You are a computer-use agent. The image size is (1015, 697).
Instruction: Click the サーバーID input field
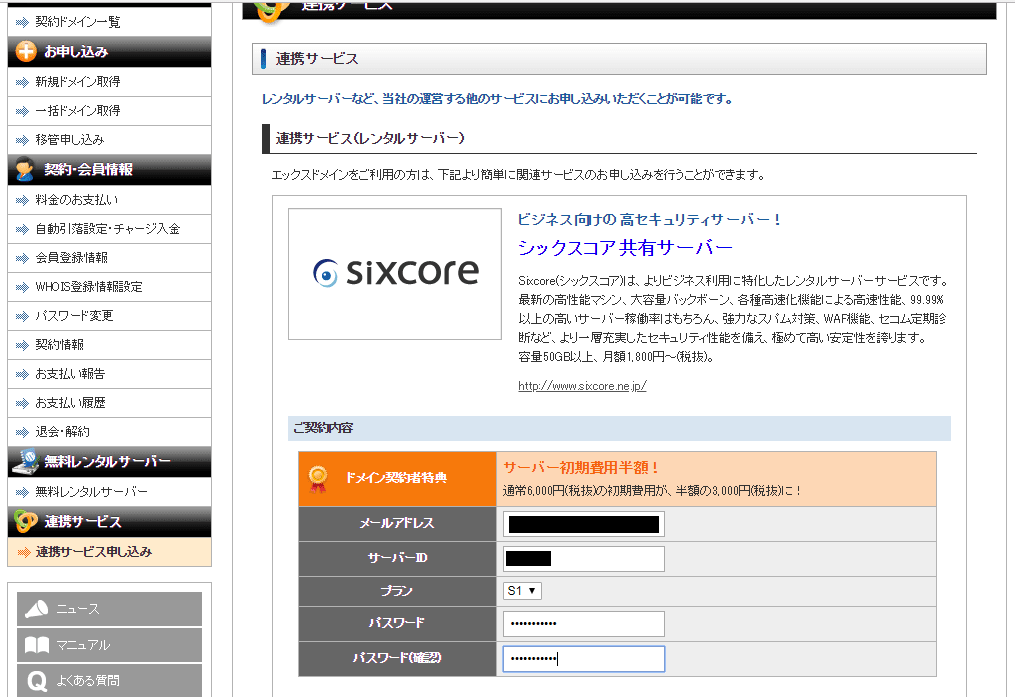(584, 559)
